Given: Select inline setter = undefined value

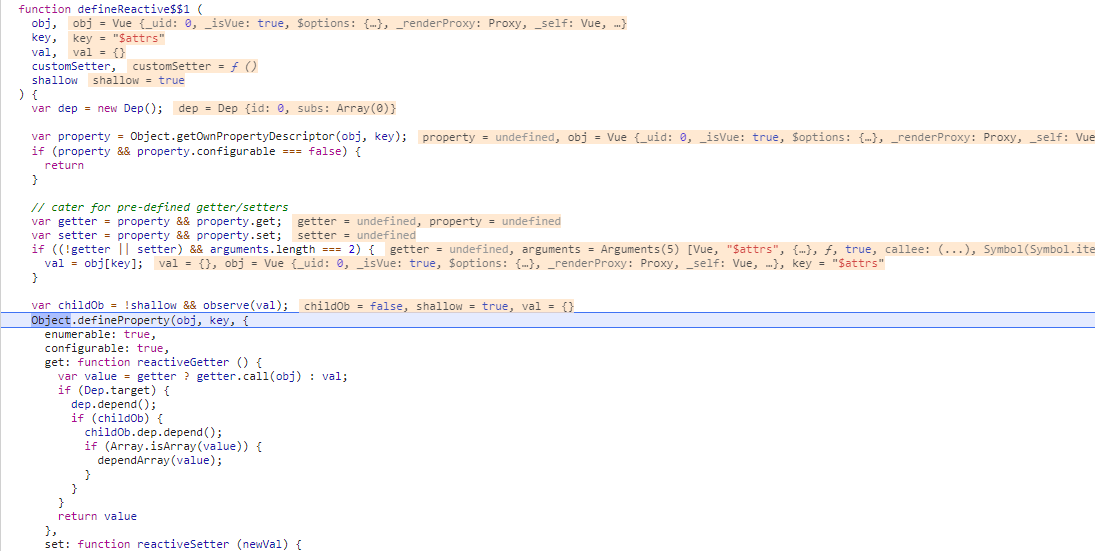Looking at the screenshot, I should [x=356, y=235].
